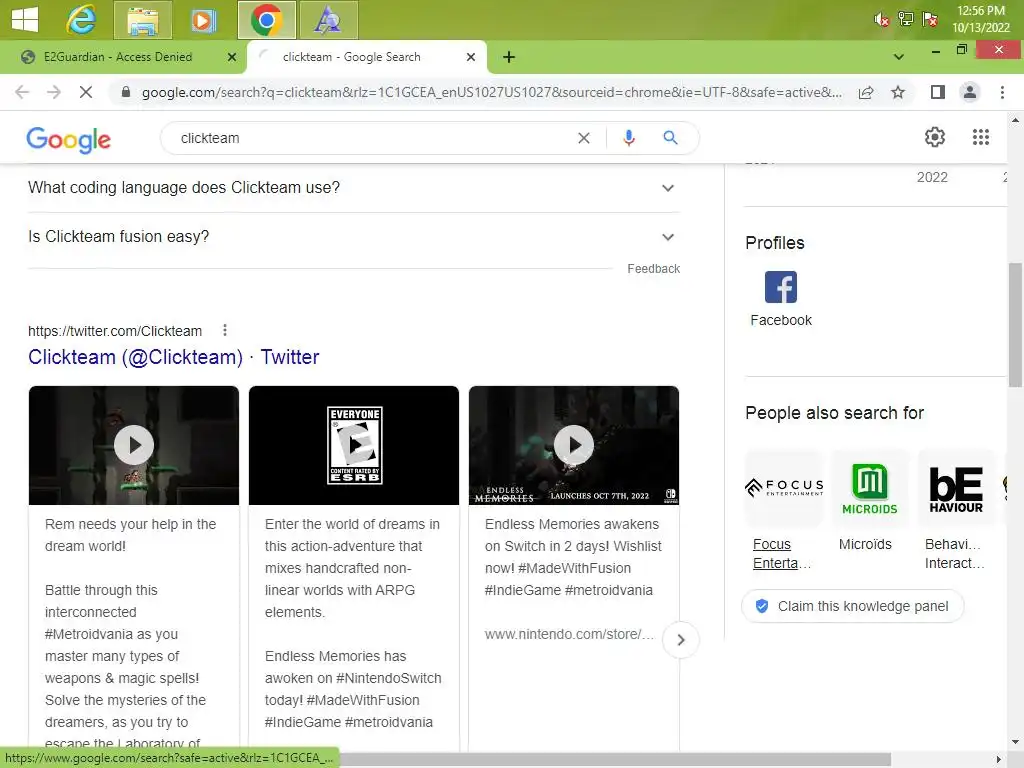Click the share page icon

pyautogui.click(x=866, y=92)
